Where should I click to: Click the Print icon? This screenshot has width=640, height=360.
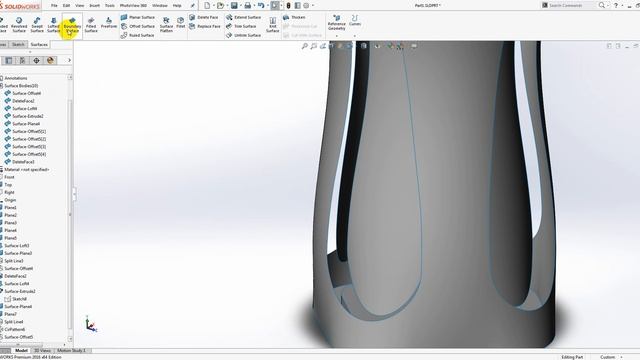247,5
